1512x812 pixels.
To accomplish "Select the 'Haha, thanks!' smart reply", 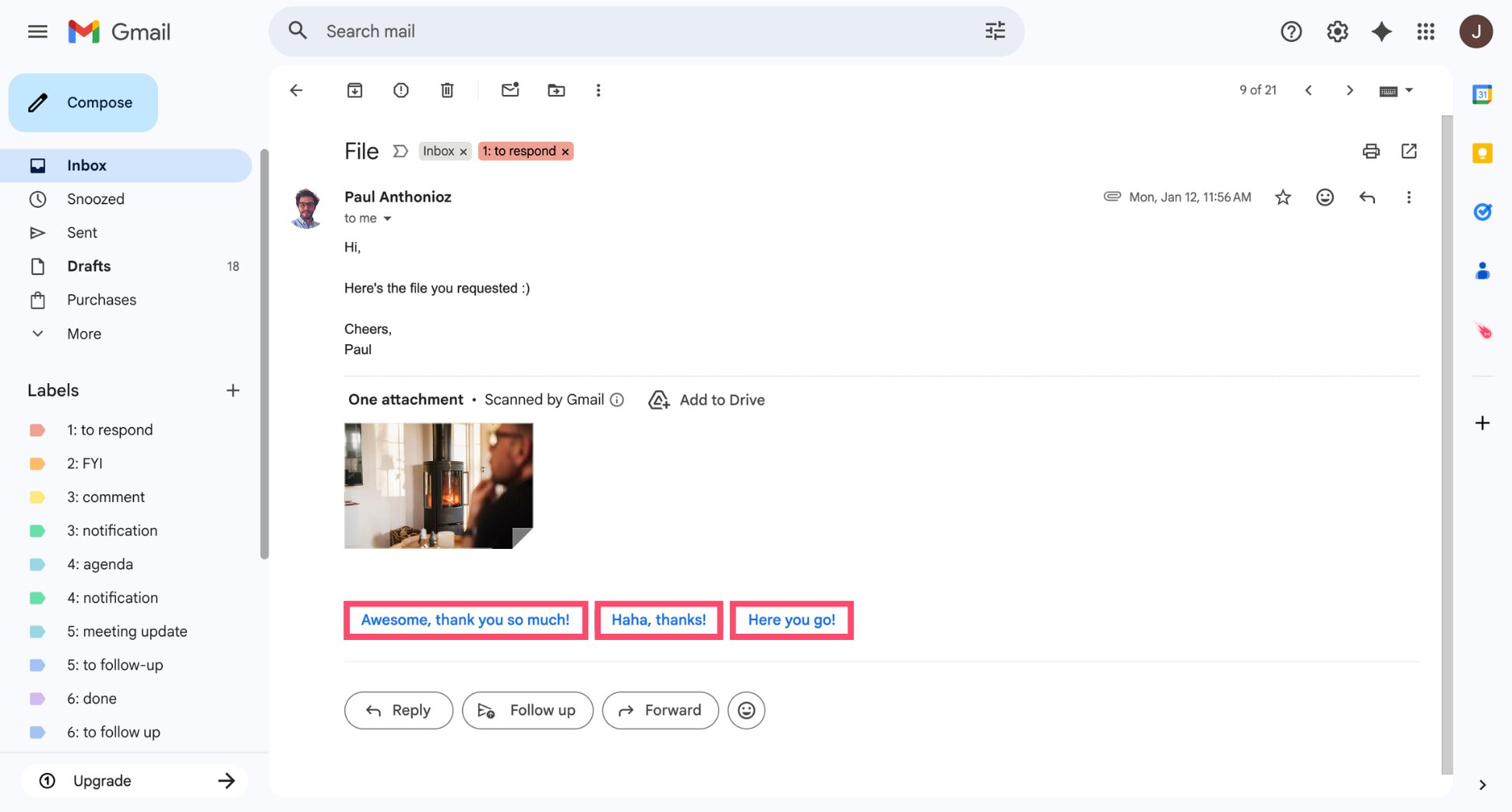I will (x=658, y=620).
